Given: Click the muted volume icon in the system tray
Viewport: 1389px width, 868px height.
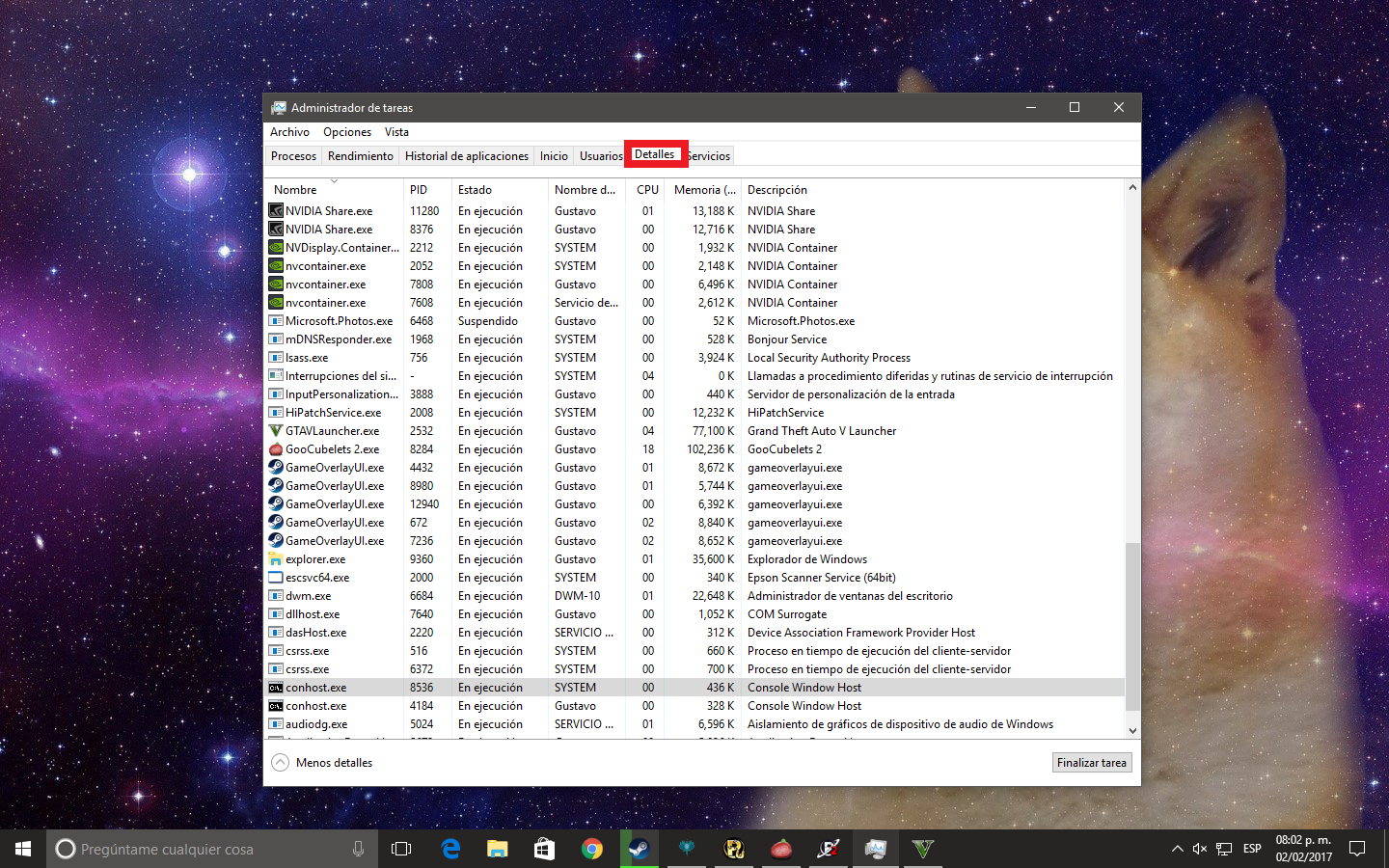Looking at the screenshot, I should click(x=1200, y=849).
